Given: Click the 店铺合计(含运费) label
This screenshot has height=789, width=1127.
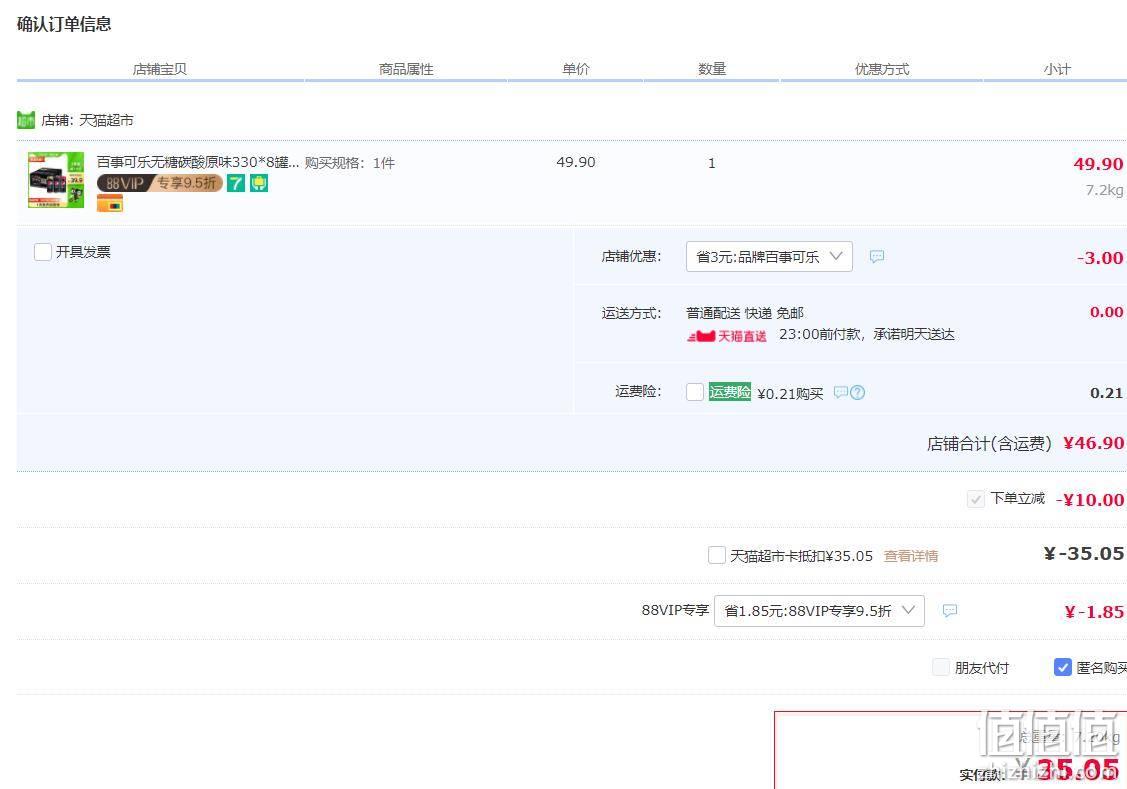Looking at the screenshot, I should [x=989, y=444].
